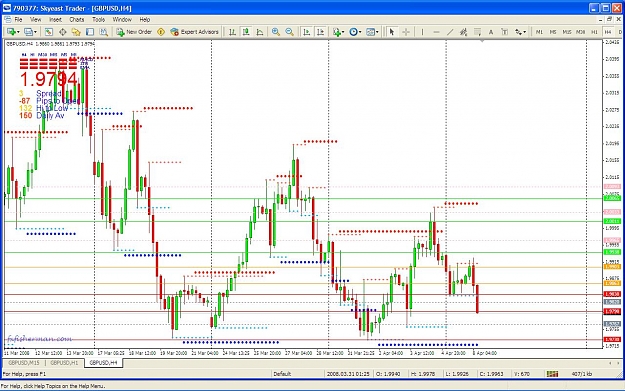
Task: Zoom in on the chart
Action: pyautogui.click(x=275, y=32)
